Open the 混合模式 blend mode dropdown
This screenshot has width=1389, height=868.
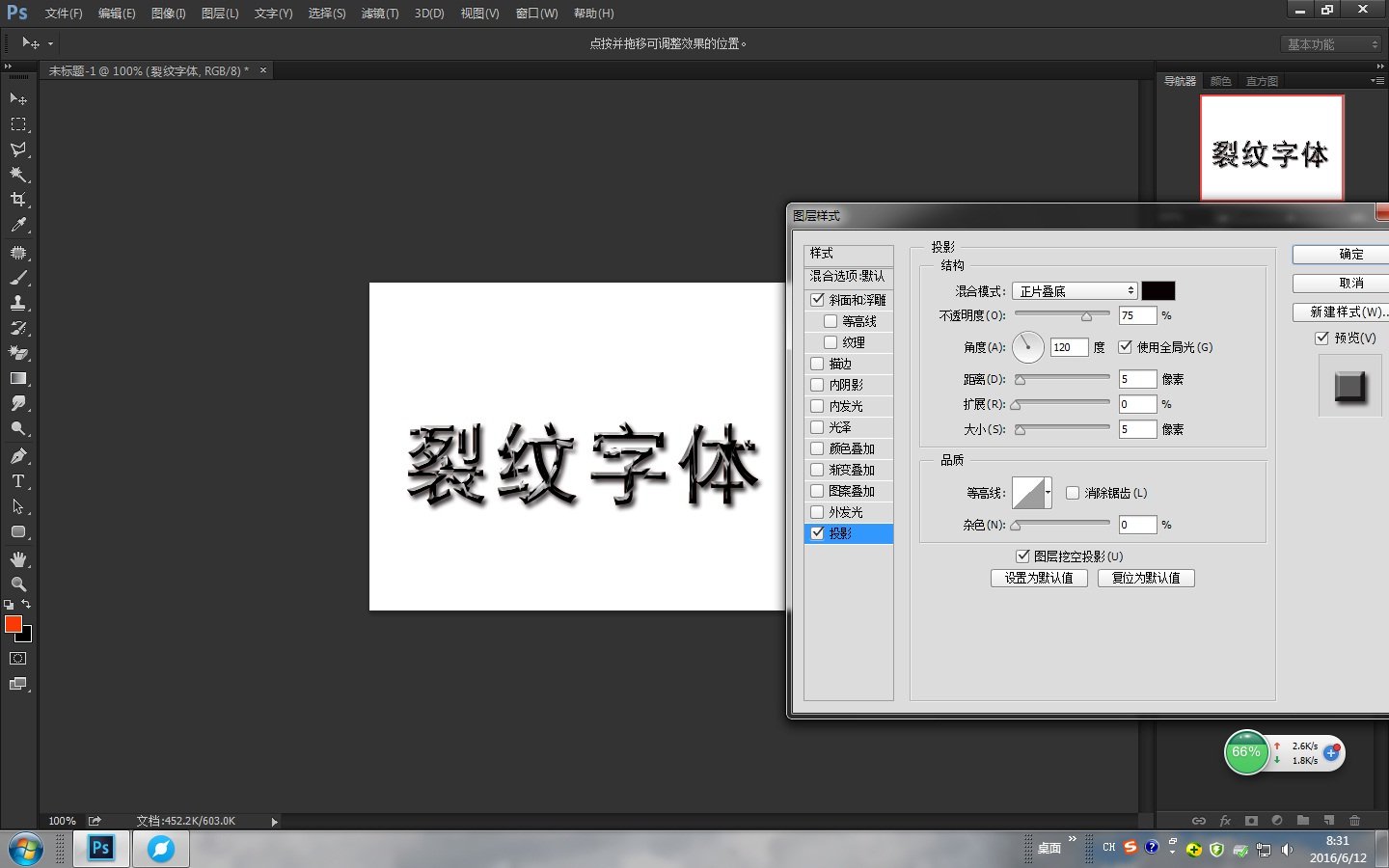tap(1074, 290)
